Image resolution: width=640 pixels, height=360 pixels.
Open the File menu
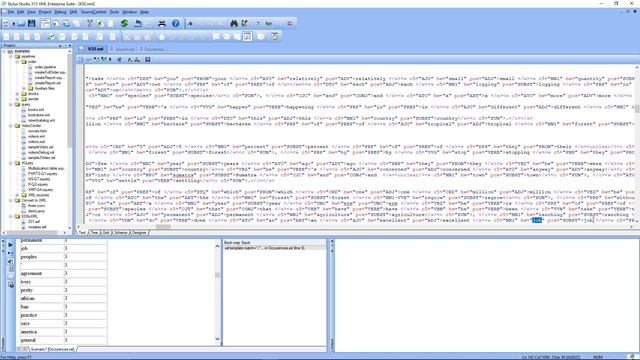(11, 12)
